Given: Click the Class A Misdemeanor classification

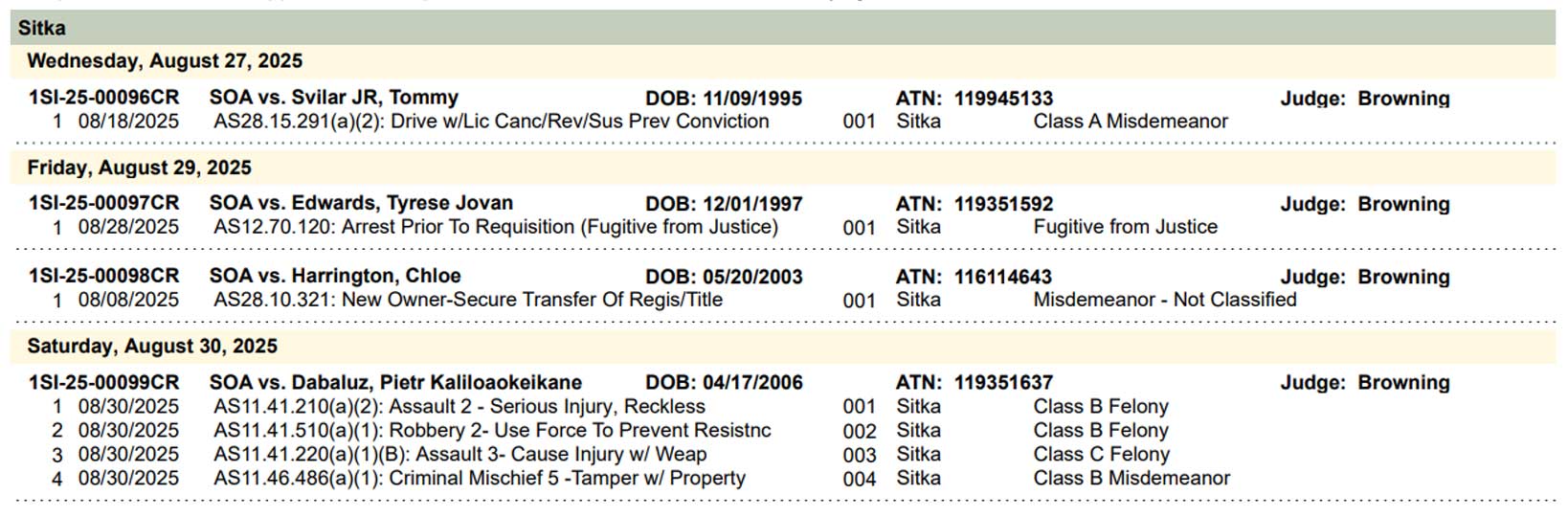Looking at the screenshot, I should point(1130,122).
